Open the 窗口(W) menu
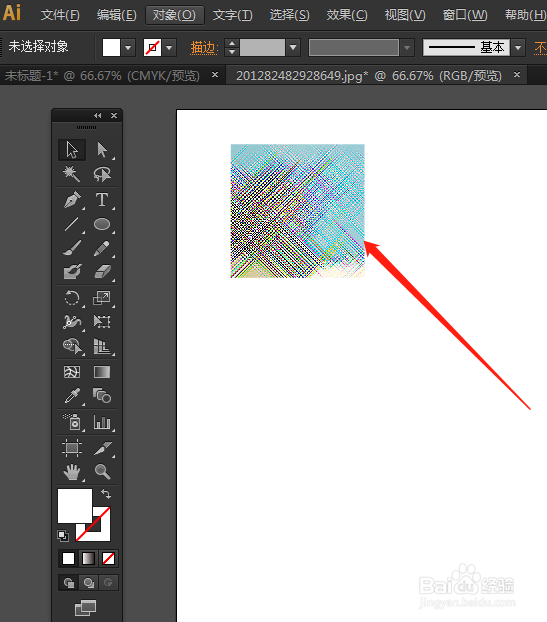Image resolution: width=547 pixels, height=622 pixels. (465, 15)
